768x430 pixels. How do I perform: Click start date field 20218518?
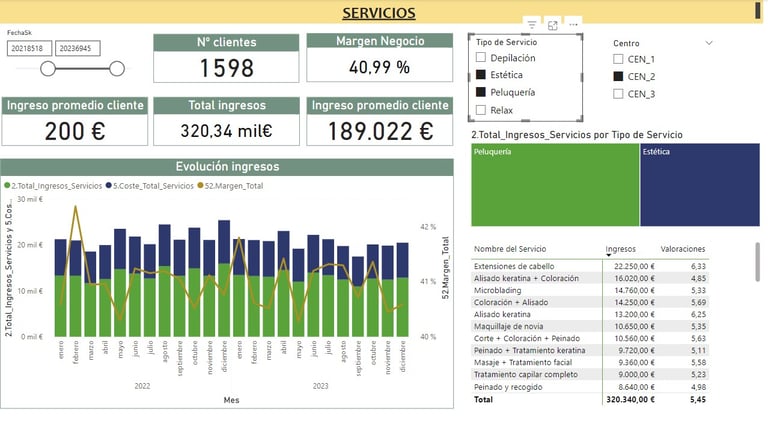tap(29, 48)
